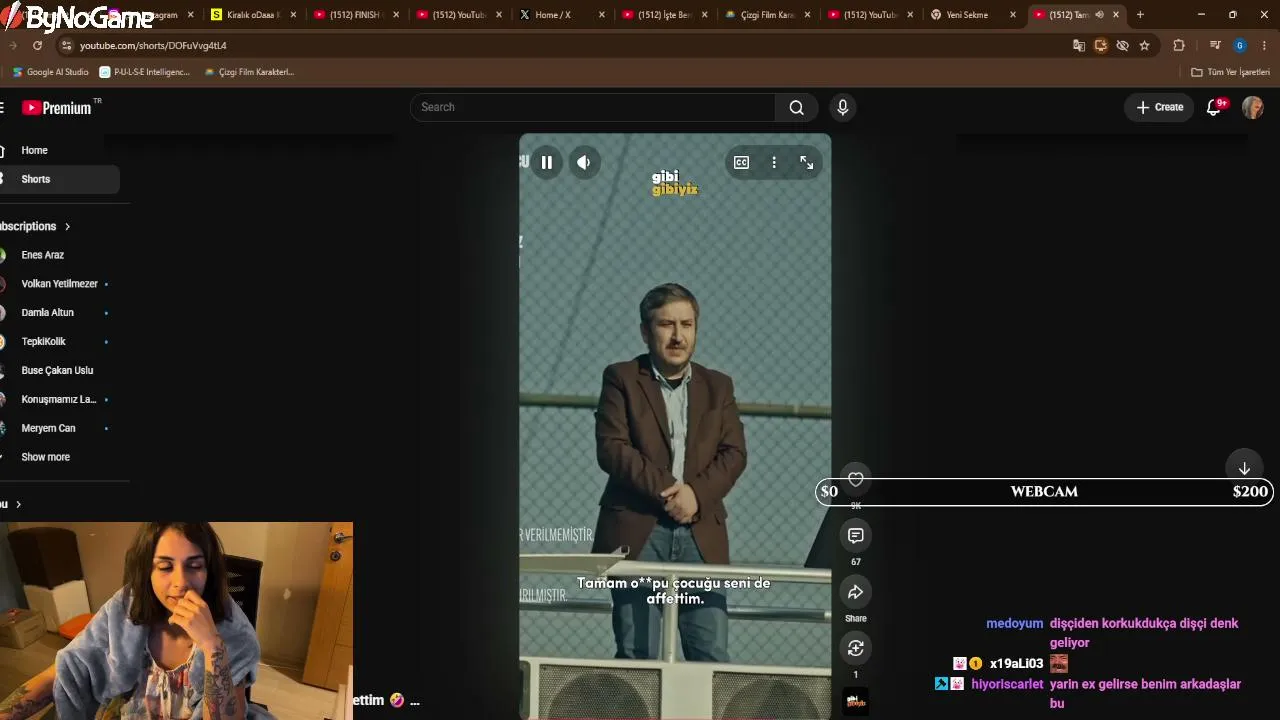Enter fullscreen mode for the Short

pyautogui.click(x=807, y=162)
